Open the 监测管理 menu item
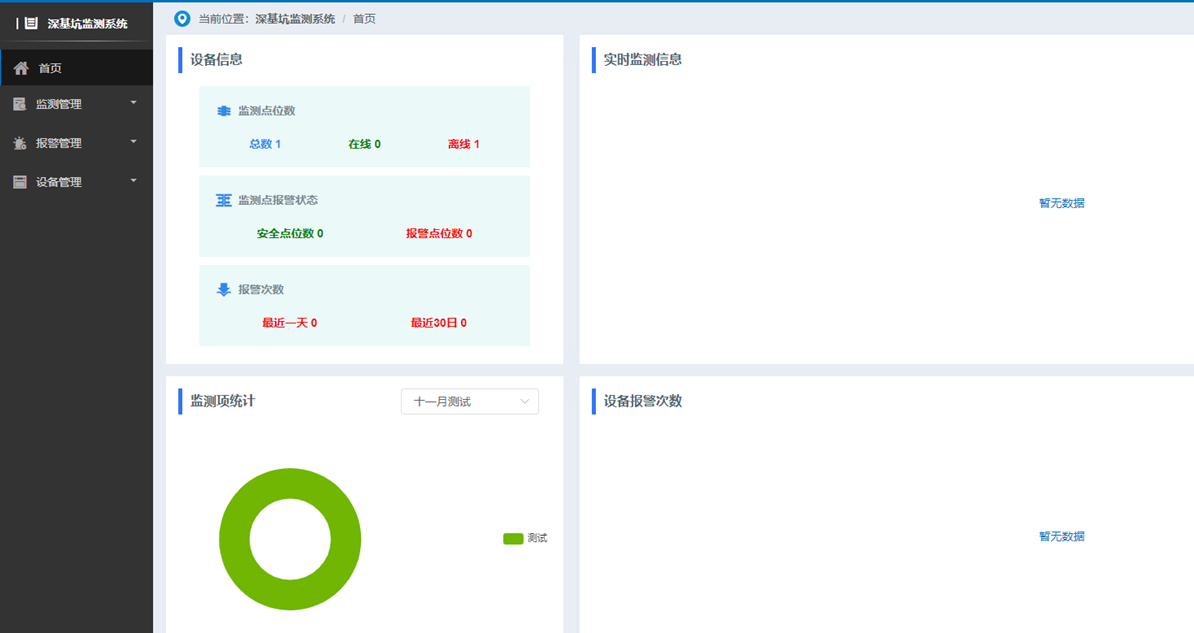 coord(59,104)
